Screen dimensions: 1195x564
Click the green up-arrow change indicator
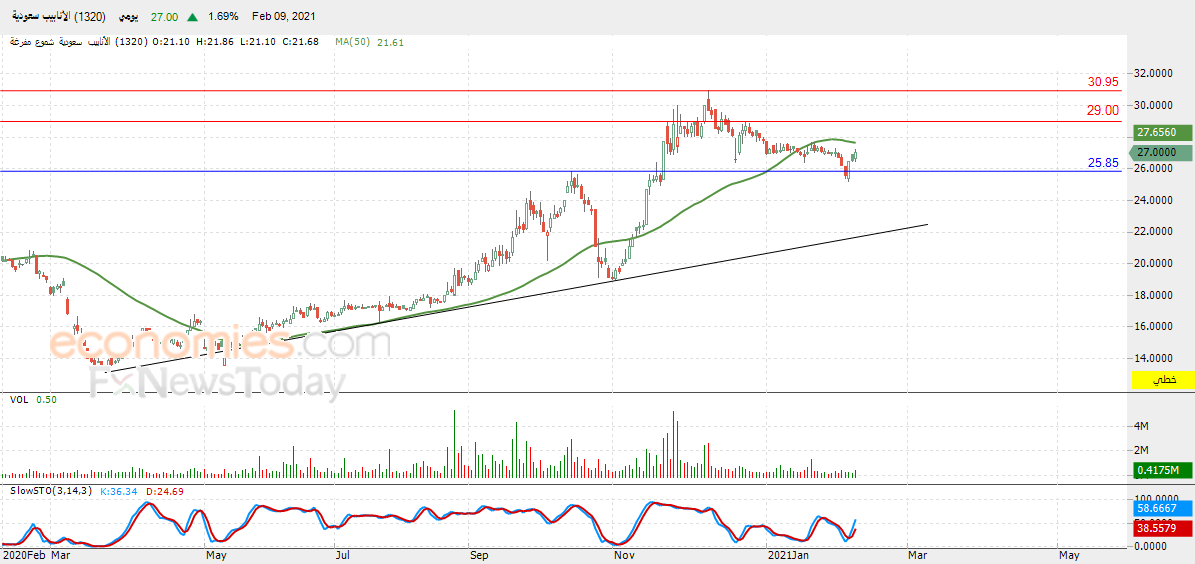tap(193, 17)
